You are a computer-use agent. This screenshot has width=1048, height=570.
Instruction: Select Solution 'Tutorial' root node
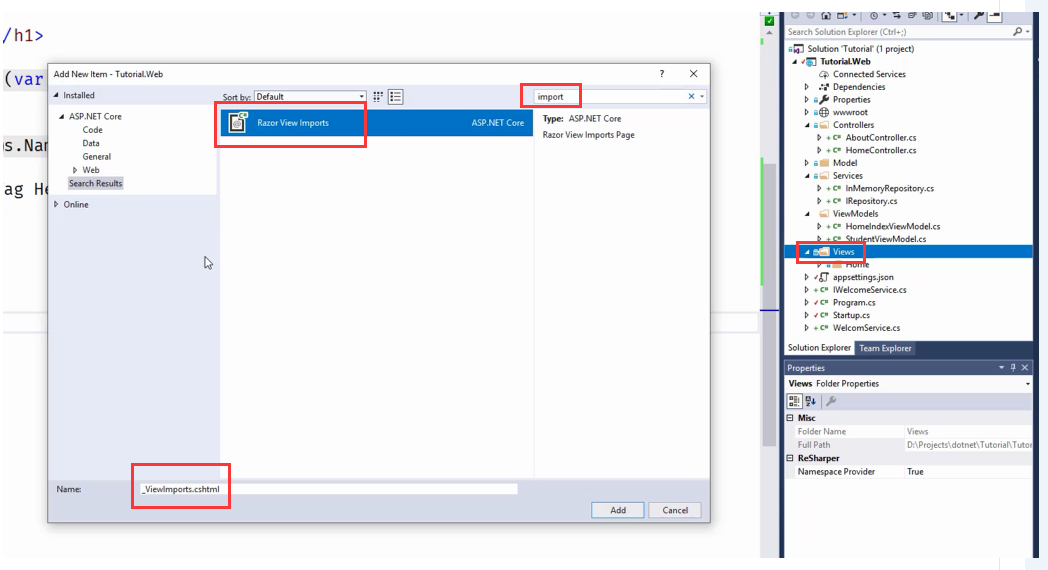(860, 49)
